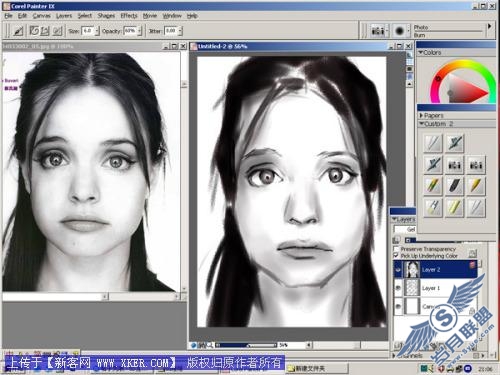Click the zoom slider below Untitled-2 canvas
Screen dimensions: 500x375
[247, 345]
